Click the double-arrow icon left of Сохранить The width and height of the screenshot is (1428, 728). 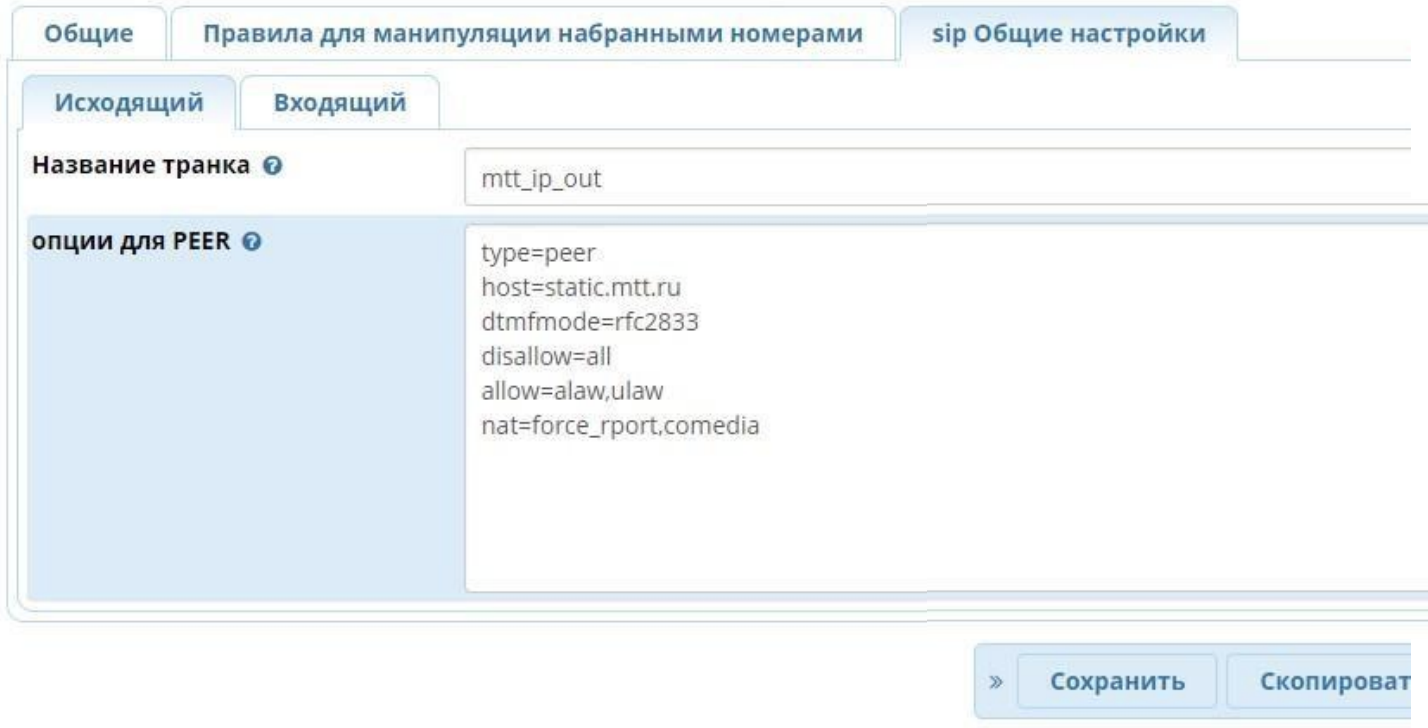point(995,683)
